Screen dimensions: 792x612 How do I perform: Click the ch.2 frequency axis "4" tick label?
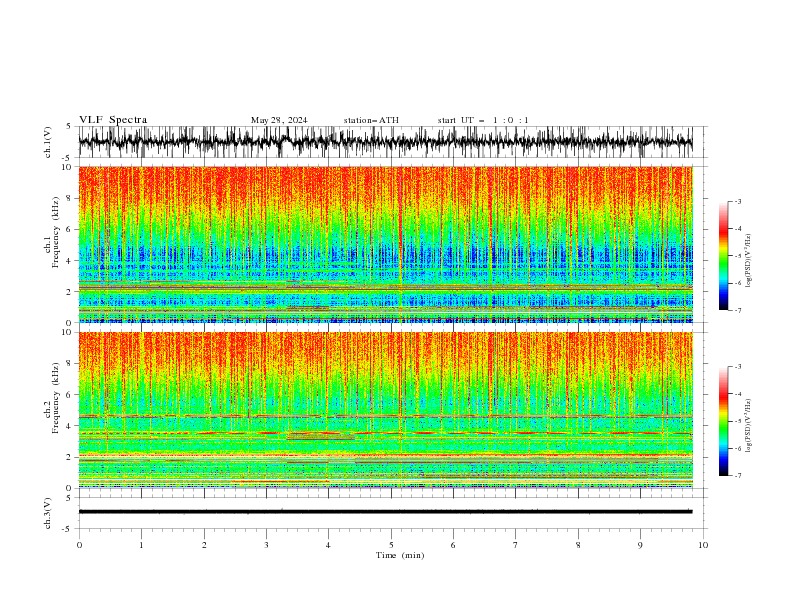[x=70, y=426]
